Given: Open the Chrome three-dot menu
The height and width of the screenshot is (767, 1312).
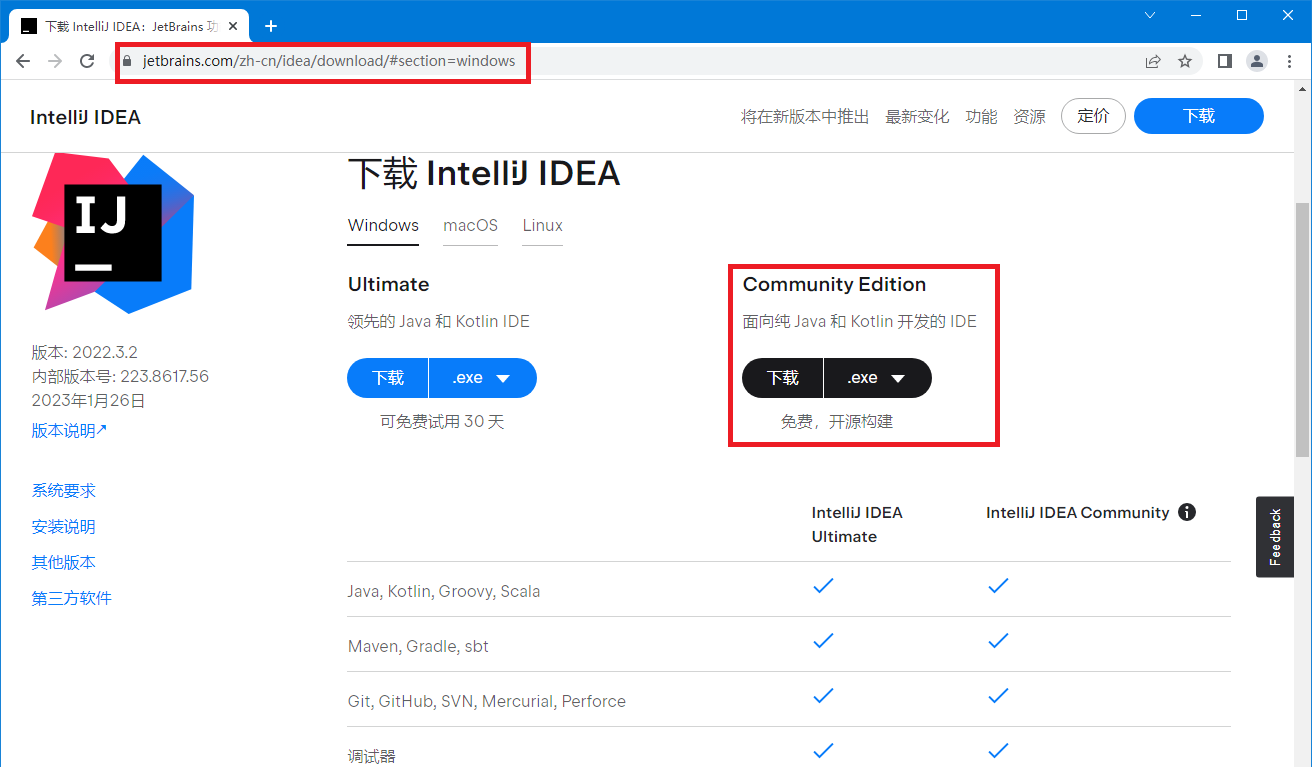Looking at the screenshot, I should coord(1288,61).
